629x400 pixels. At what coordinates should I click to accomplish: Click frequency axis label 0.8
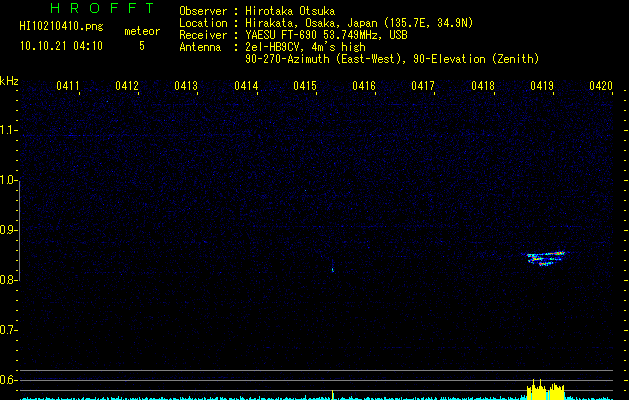[8, 280]
